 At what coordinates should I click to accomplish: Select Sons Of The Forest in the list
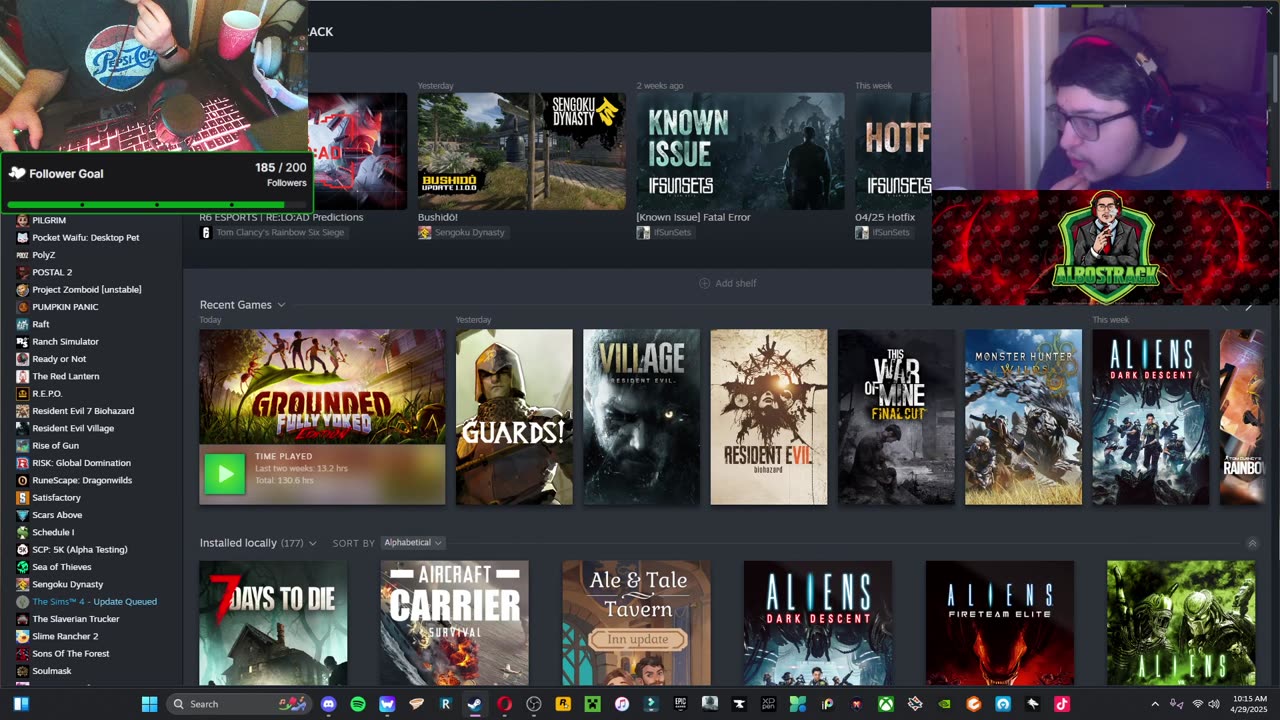71,653
